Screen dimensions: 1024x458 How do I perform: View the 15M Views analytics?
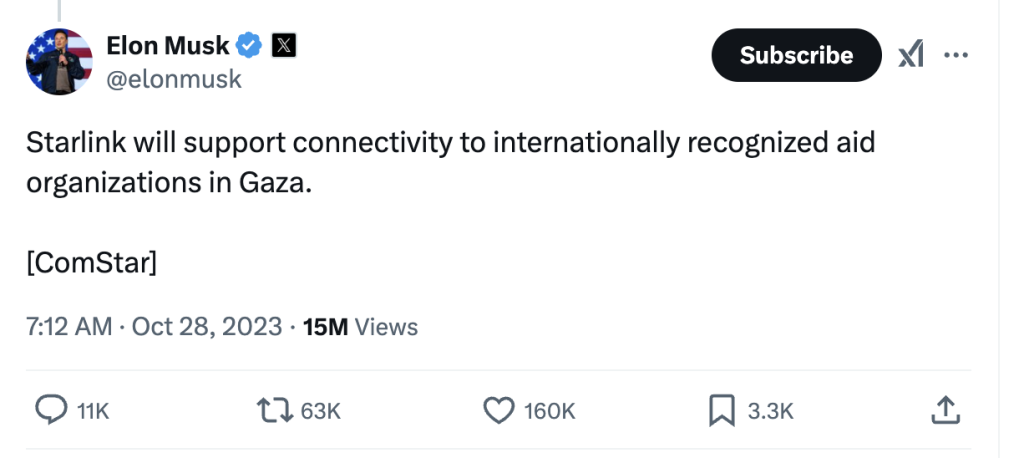(x=359, y=326)
